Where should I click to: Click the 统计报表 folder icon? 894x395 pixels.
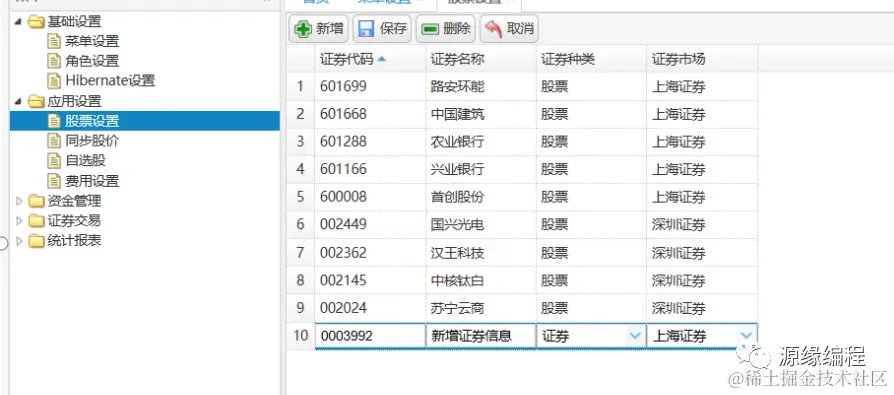[x=36, y=241]
